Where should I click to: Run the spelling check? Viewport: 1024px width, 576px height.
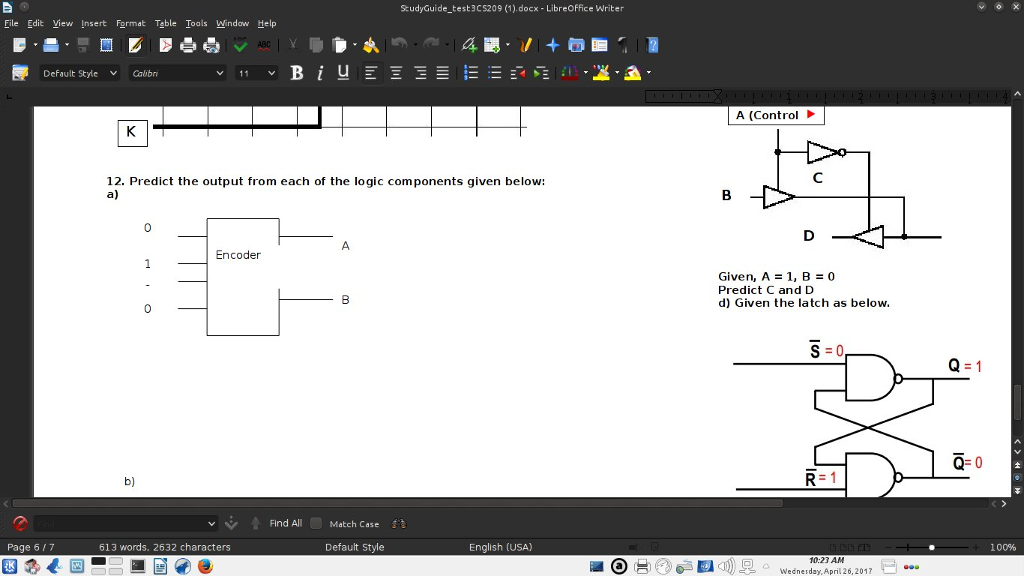[x=239, y=44]
